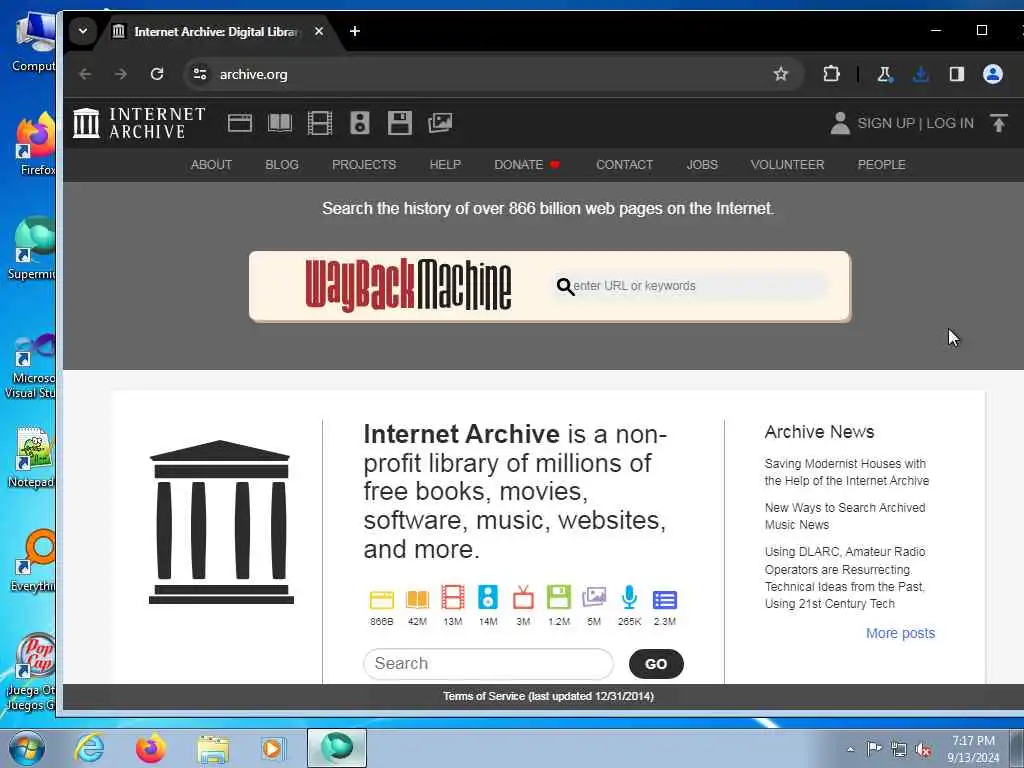Open the Windows Start button
This screenshot has width=1024, height=768.
click(x=26, y=748)
